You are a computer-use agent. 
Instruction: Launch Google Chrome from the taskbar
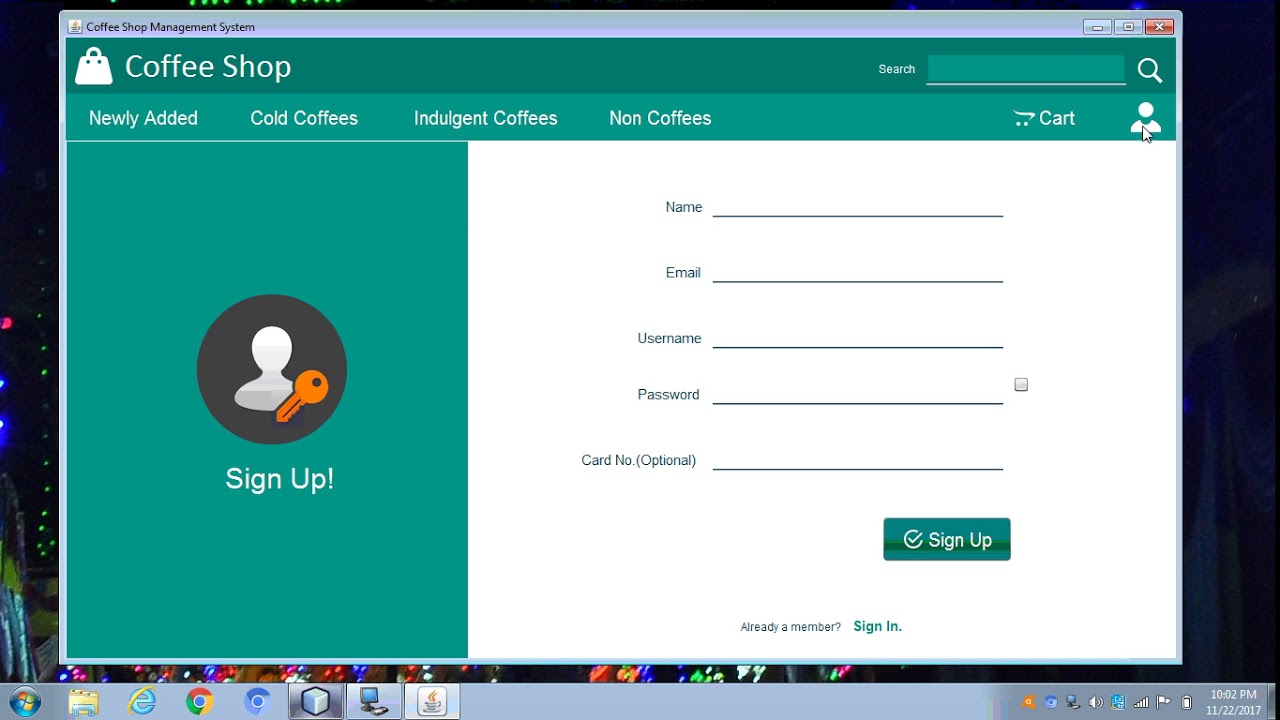click(200, 703)
